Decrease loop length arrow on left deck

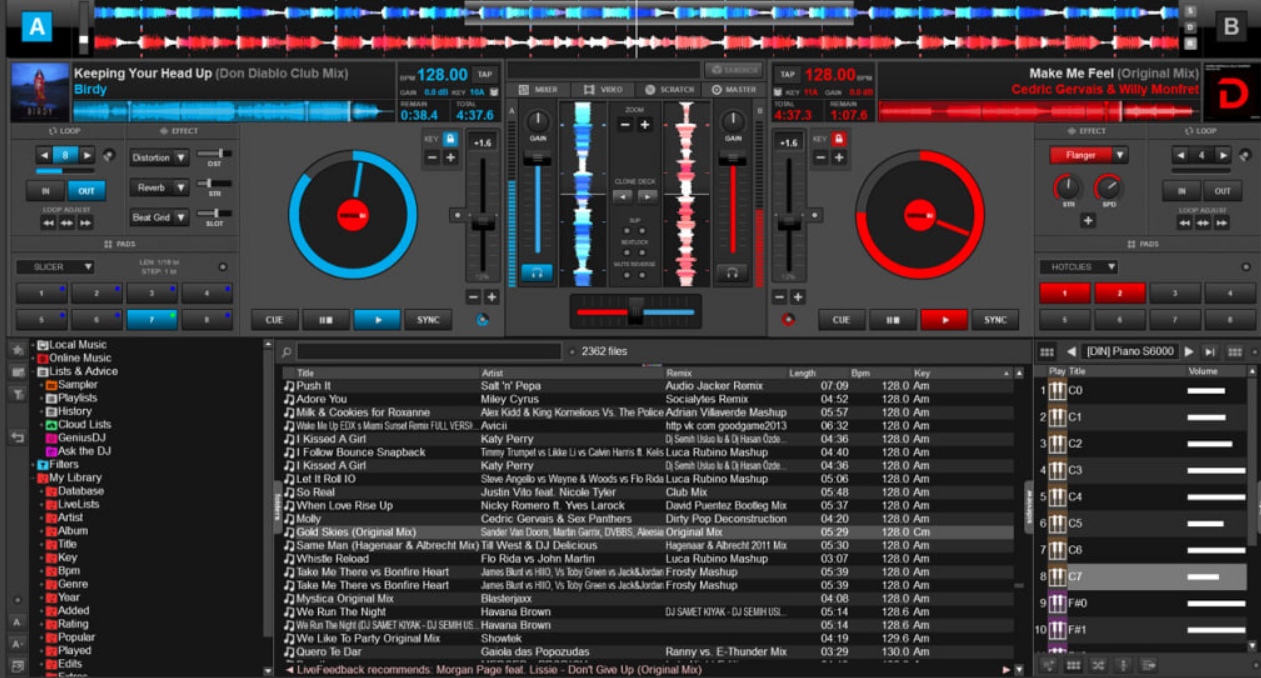(x=45, y=155)
